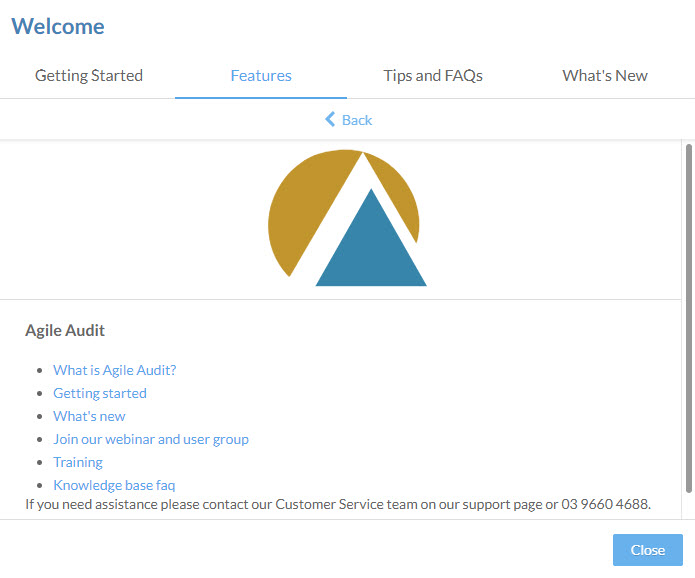695x578 pixels.
Task: Click the Back chevron arrow icon
Action: (x=330, y=119)
